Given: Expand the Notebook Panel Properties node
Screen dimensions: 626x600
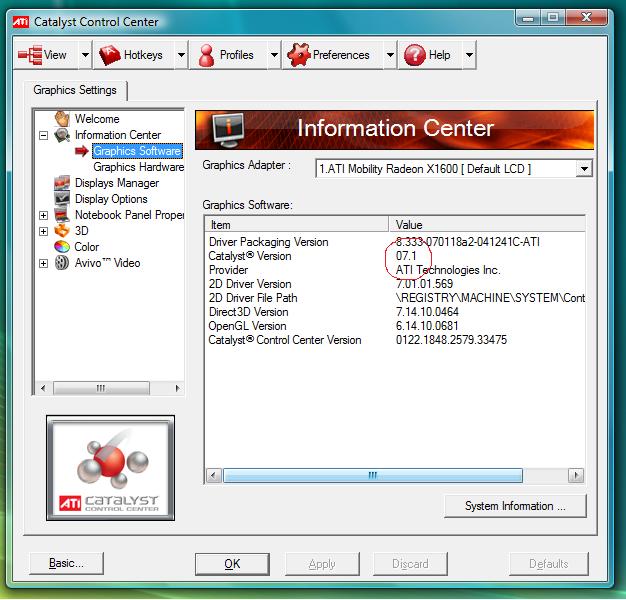Looking at the screenshot, I should [44, 215].
